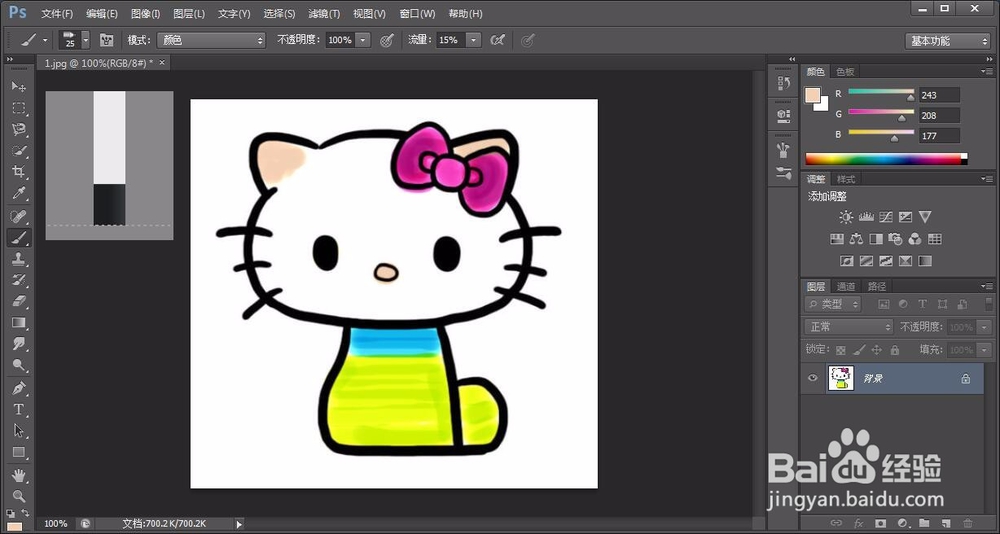
Task: Select the Pen tool
Action: pyautogui.click(x=18, y=388)
